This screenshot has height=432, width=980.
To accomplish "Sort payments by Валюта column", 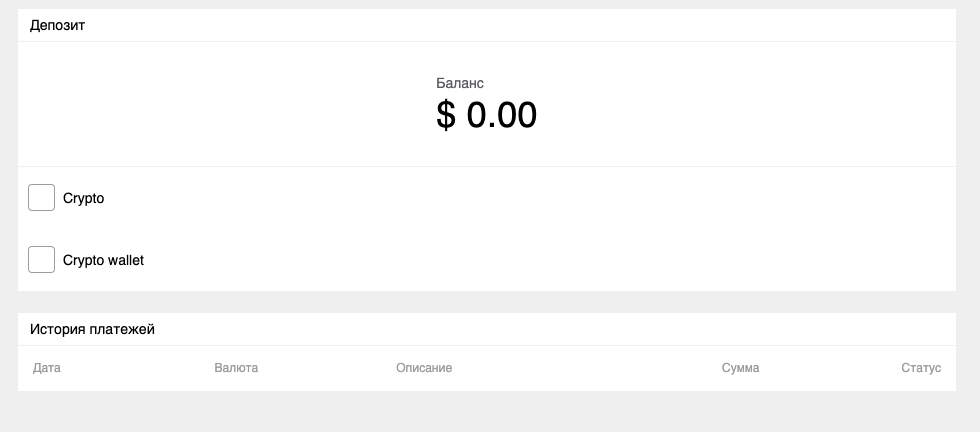I will (x=236, y=368).
